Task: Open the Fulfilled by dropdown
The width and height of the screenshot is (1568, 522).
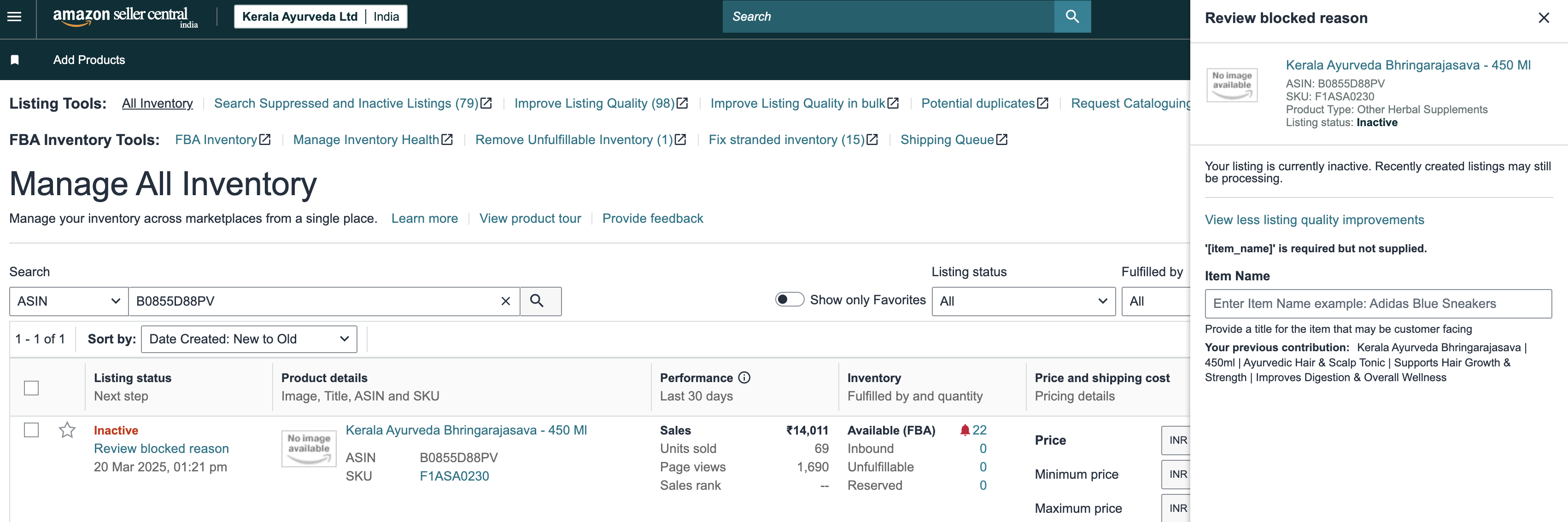Action: click(x=1155, y=301)
